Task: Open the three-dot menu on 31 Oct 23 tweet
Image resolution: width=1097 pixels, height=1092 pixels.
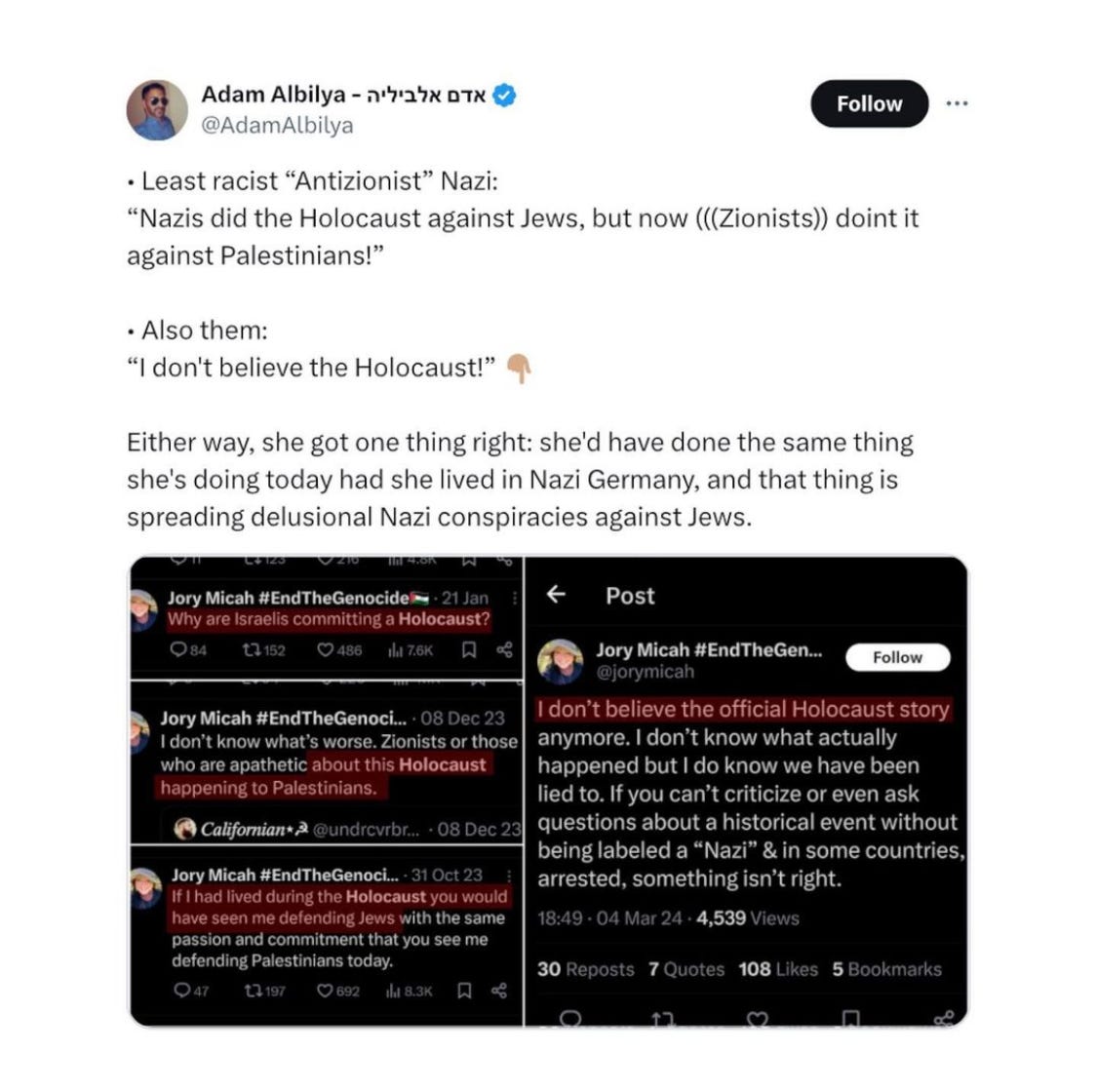Action: coord(510,876)
